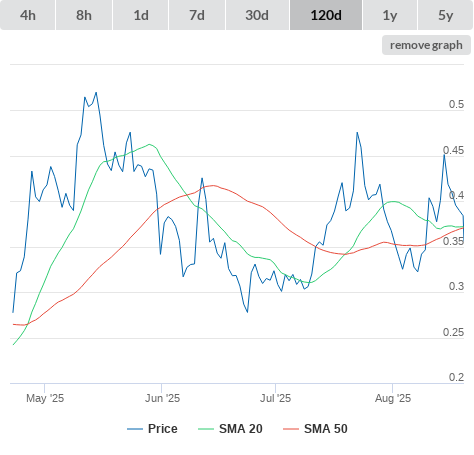This screenshot has height=455, width=474.
Task: Switch to the 8h time range
Action: (x=84, y=15)
